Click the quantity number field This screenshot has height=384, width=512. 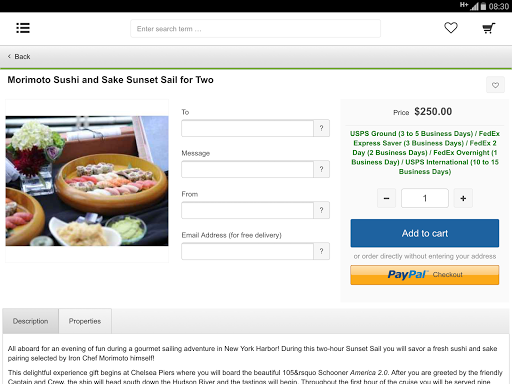pyautogui.click(x=425, y=198)
